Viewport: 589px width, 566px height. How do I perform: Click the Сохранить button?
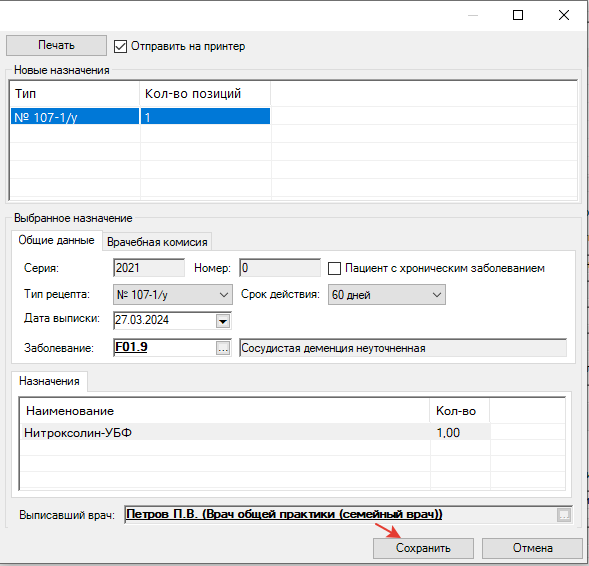(x=423, y=548)
